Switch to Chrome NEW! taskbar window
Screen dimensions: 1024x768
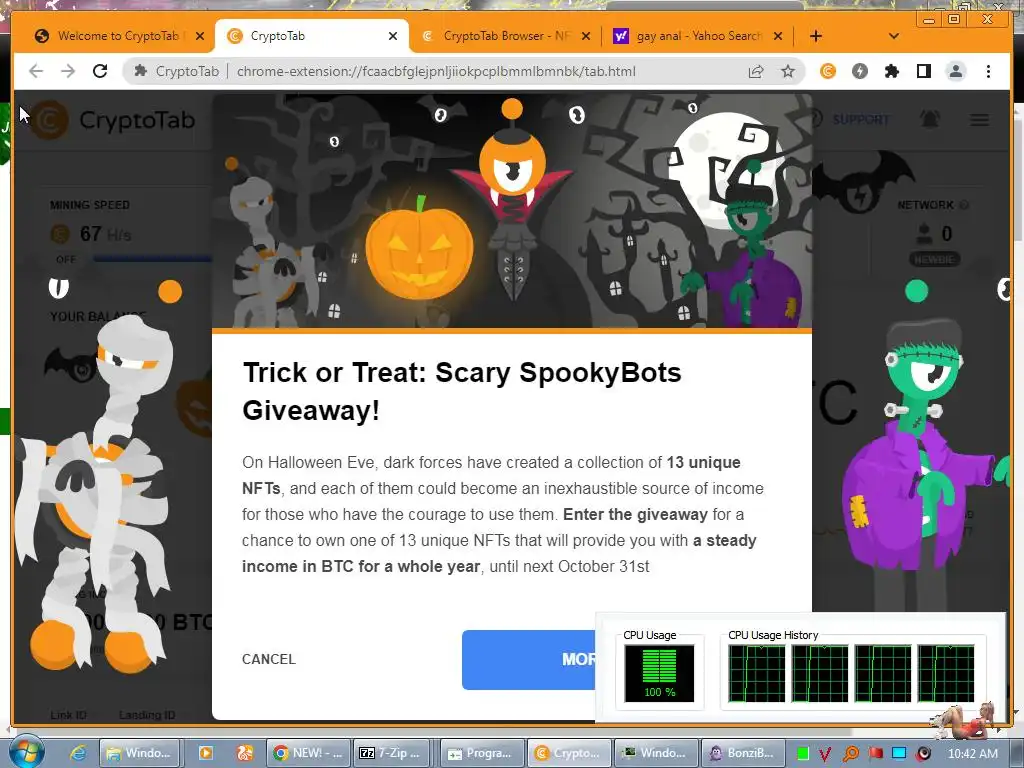tap(308, 753)
